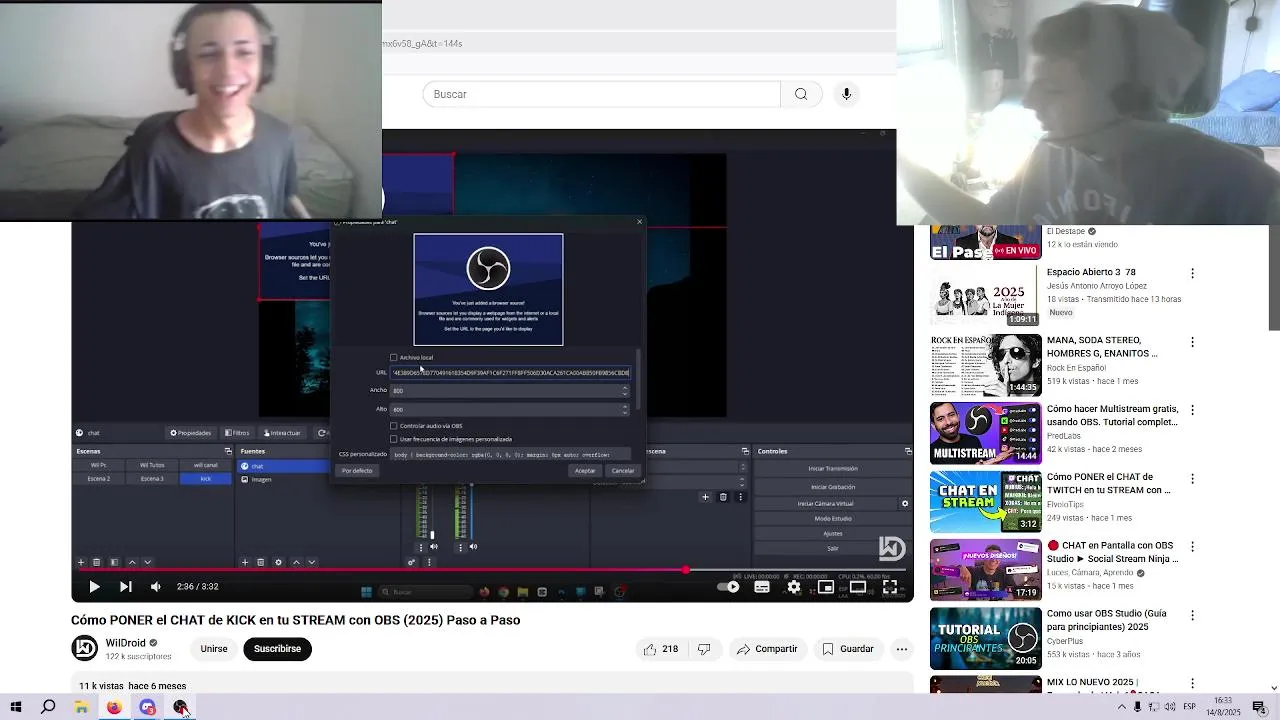Click the Buscar search field

pyautogui.click(x=602, y=94)
